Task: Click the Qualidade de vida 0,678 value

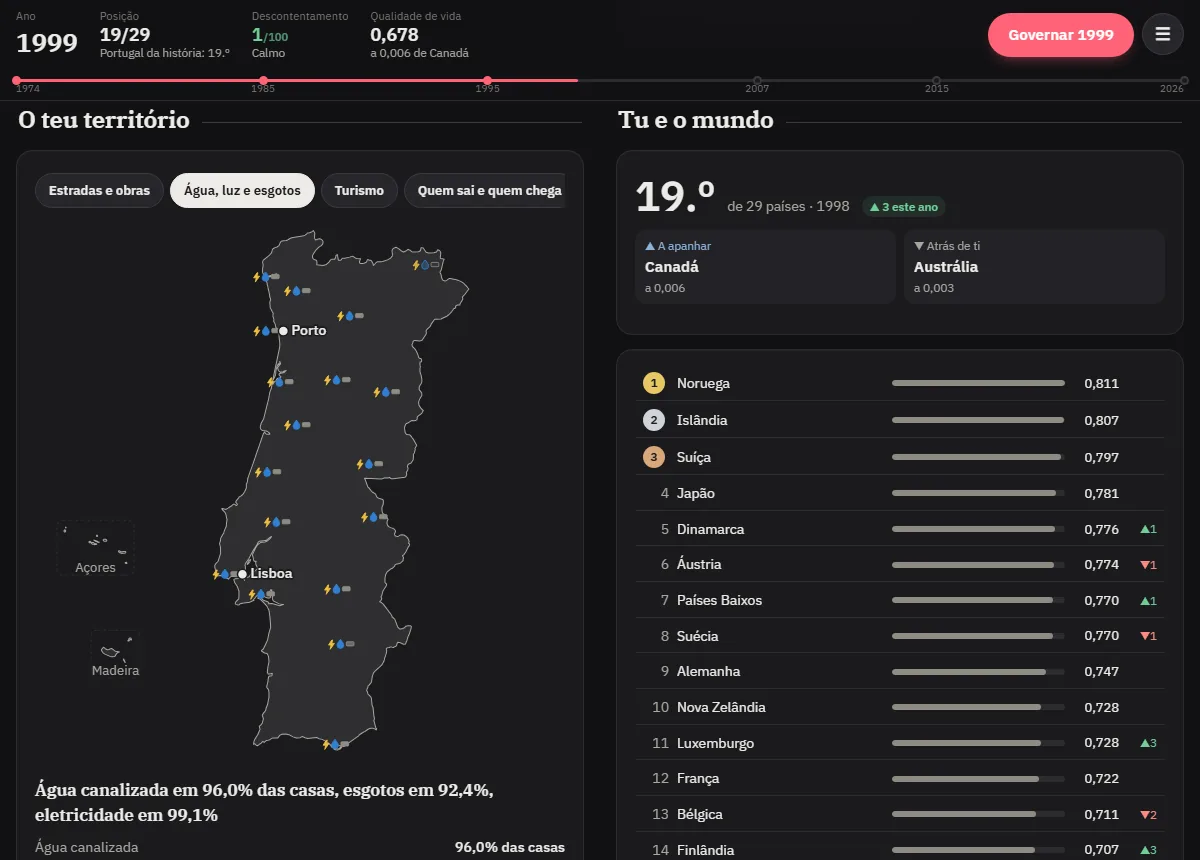Action: [394, 35]
